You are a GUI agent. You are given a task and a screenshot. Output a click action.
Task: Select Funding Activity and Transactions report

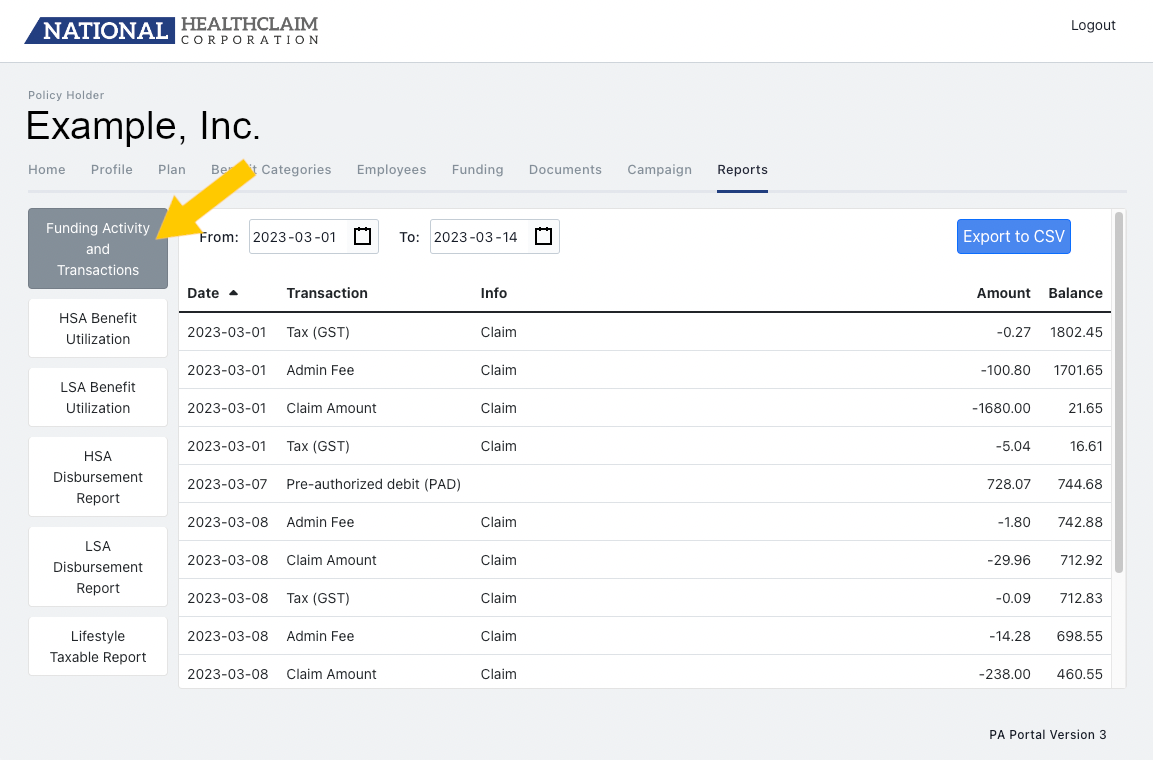[x=98, y=248]
